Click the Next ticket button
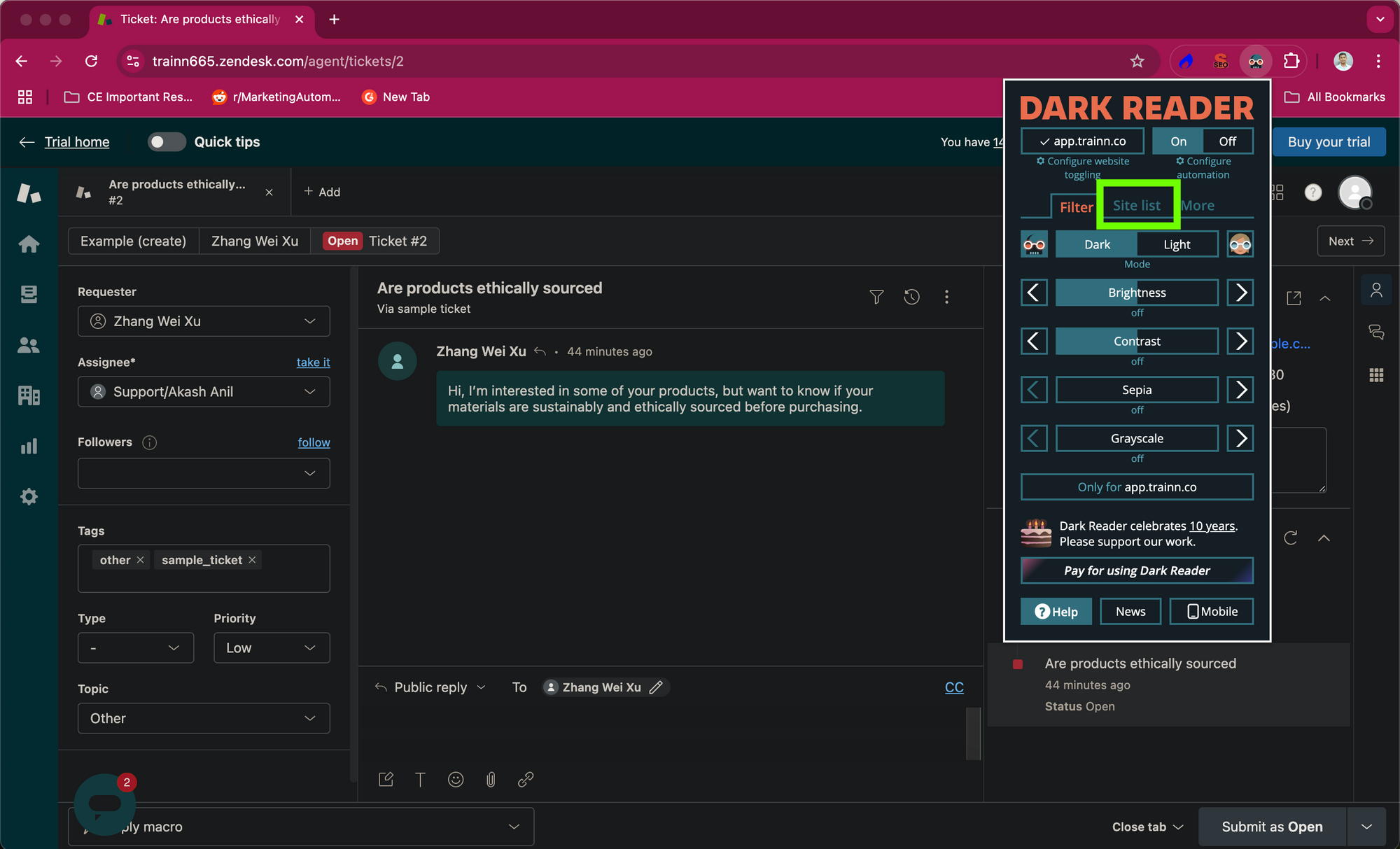 point(1350,241)
